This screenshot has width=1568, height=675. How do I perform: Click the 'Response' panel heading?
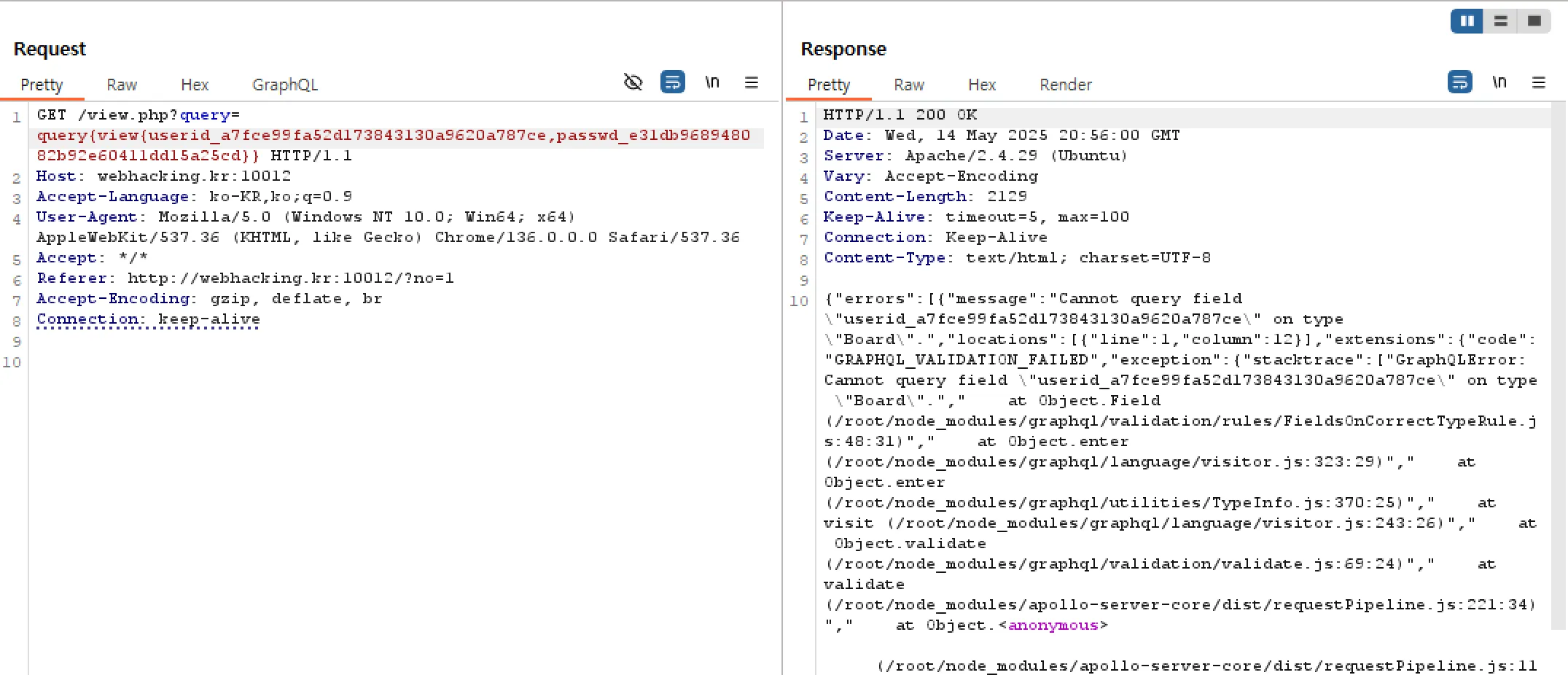tap(843, 49)
